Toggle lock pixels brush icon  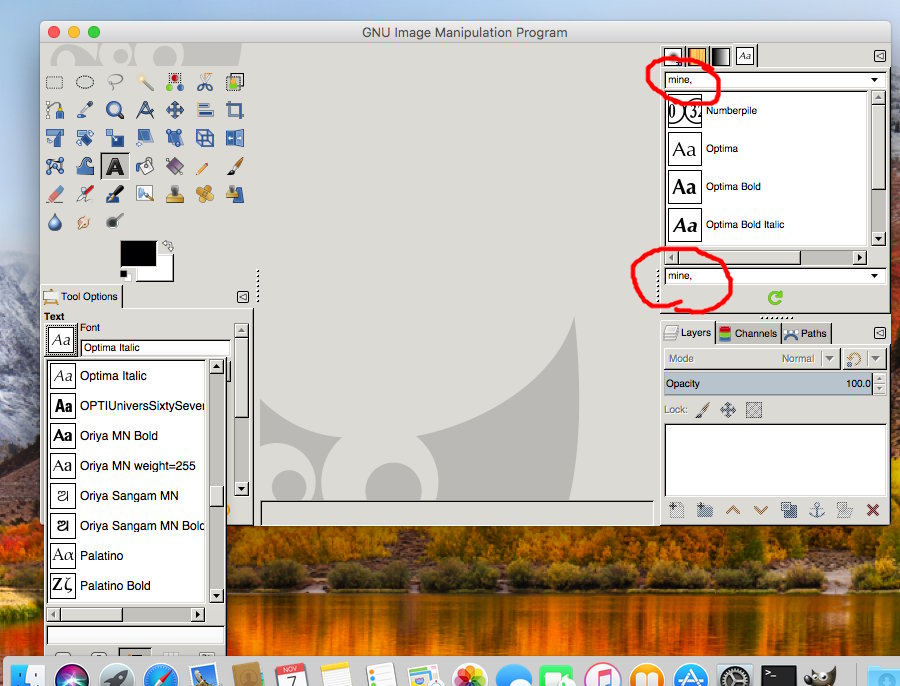pyautogui.click(x=703, y=410)
